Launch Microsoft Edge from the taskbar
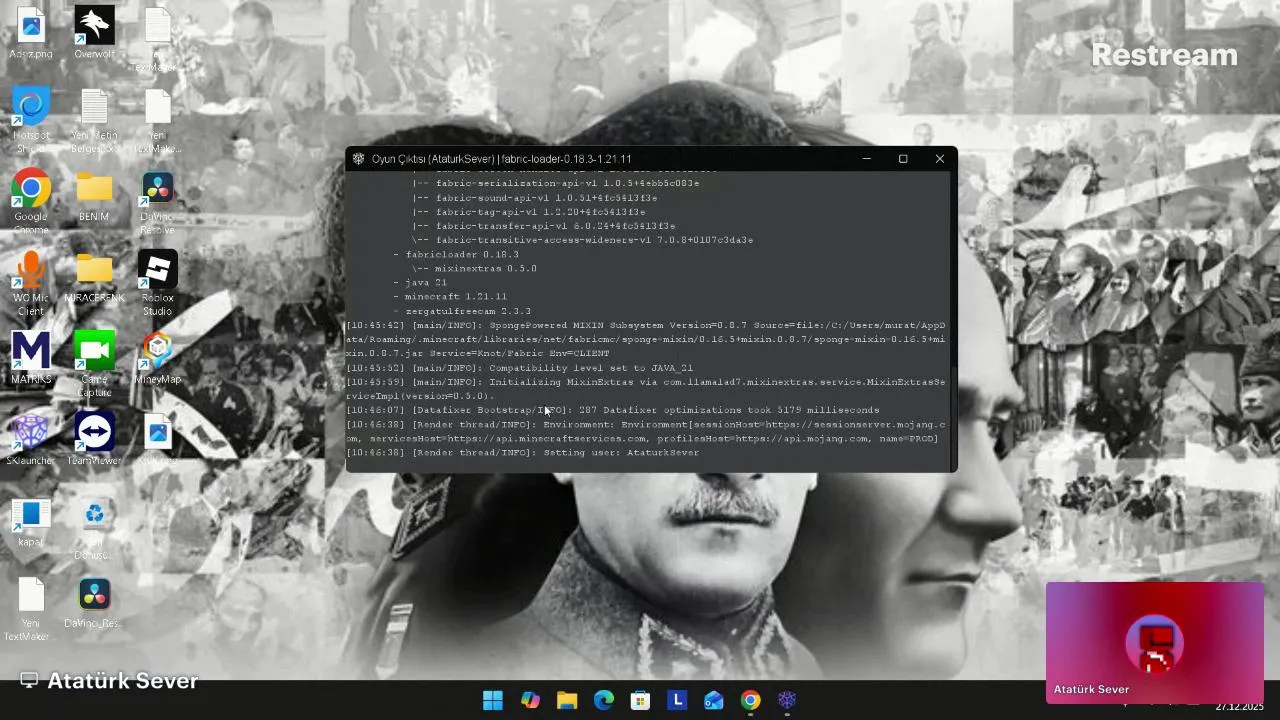This screenshot has width=1280, height=720. 604,700
